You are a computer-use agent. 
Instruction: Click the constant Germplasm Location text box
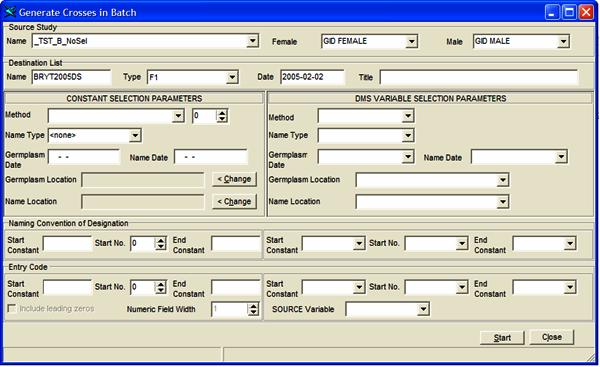click(143, 180)
